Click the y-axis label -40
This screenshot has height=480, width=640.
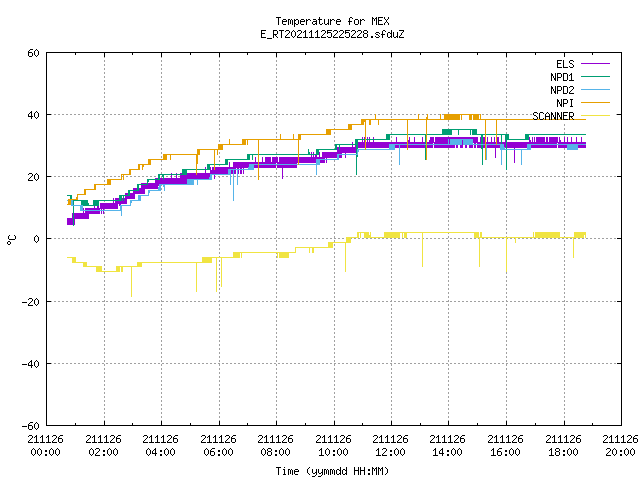(31, 364)
